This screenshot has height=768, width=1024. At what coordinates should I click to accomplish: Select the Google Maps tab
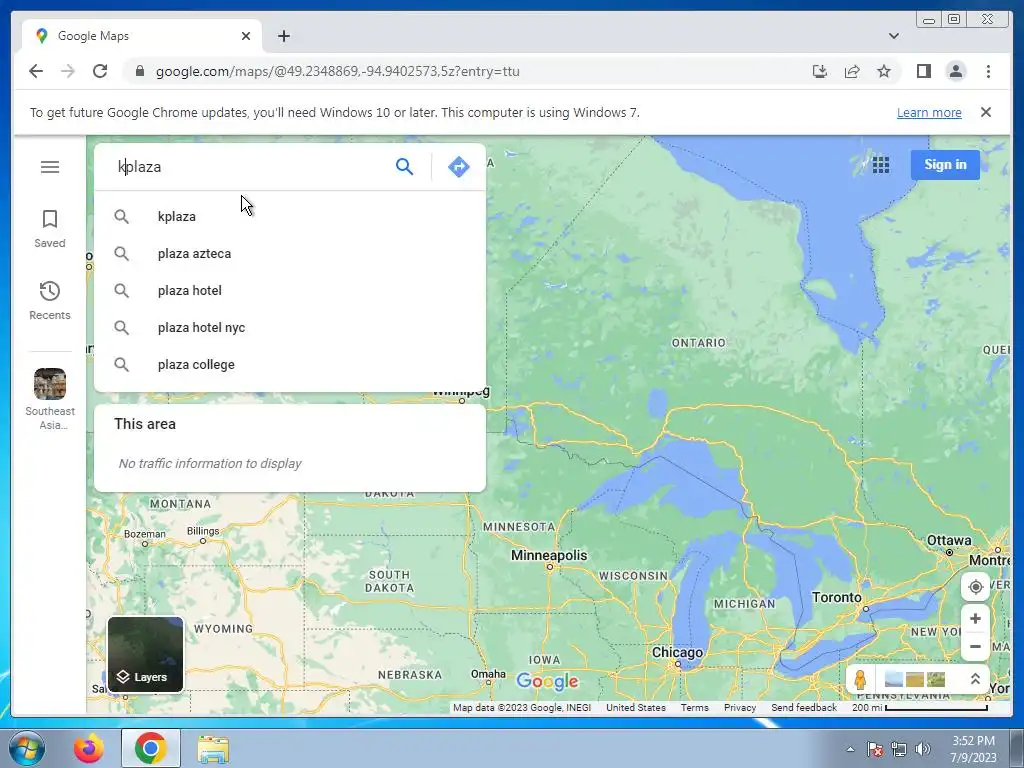point(142,36)
